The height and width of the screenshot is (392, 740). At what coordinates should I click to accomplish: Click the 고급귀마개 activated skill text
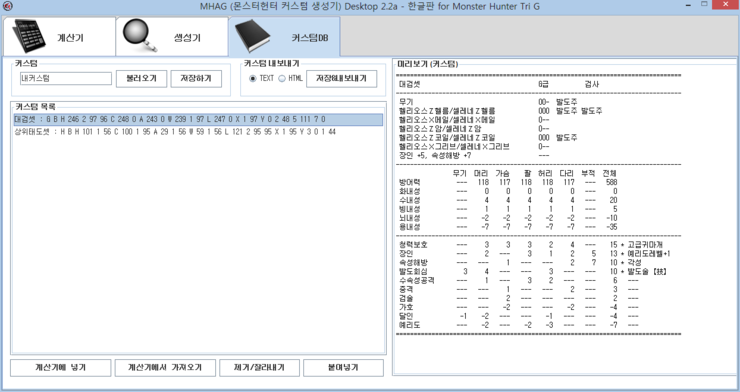645,244
